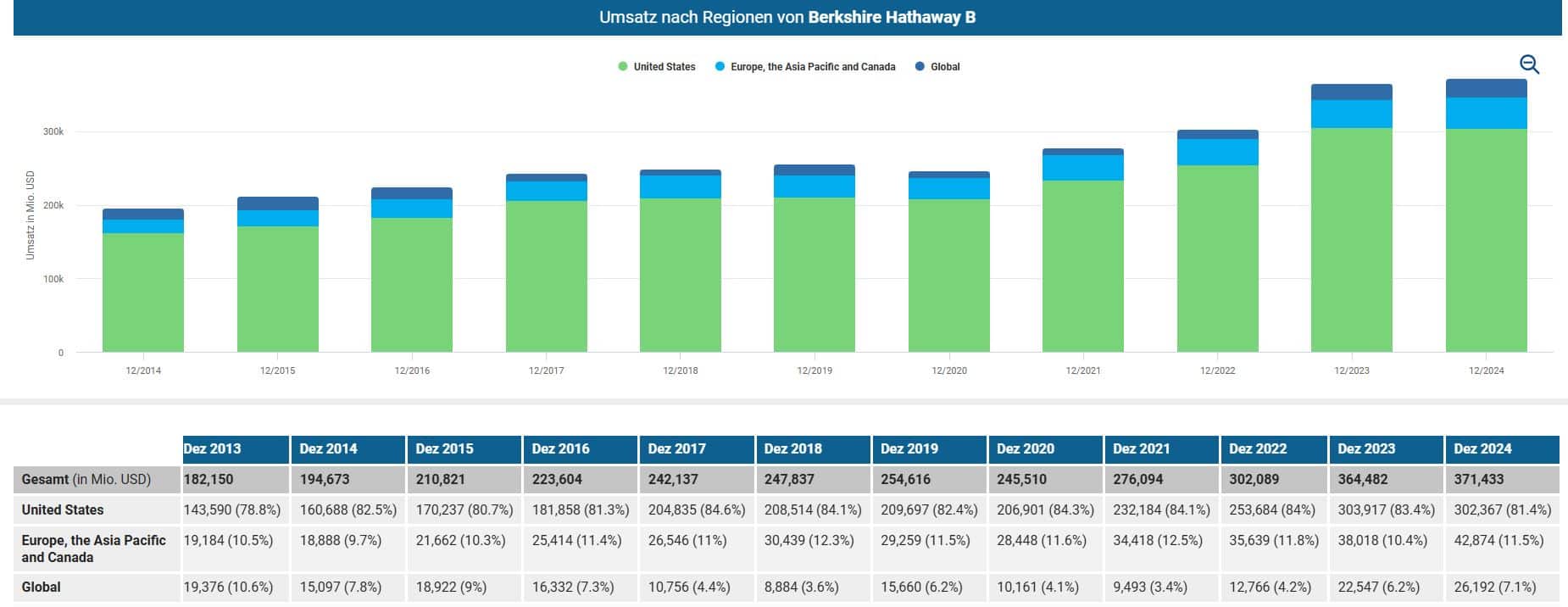Toggle the Global legend series
The image size is (1568, 607).
point(944,67)
